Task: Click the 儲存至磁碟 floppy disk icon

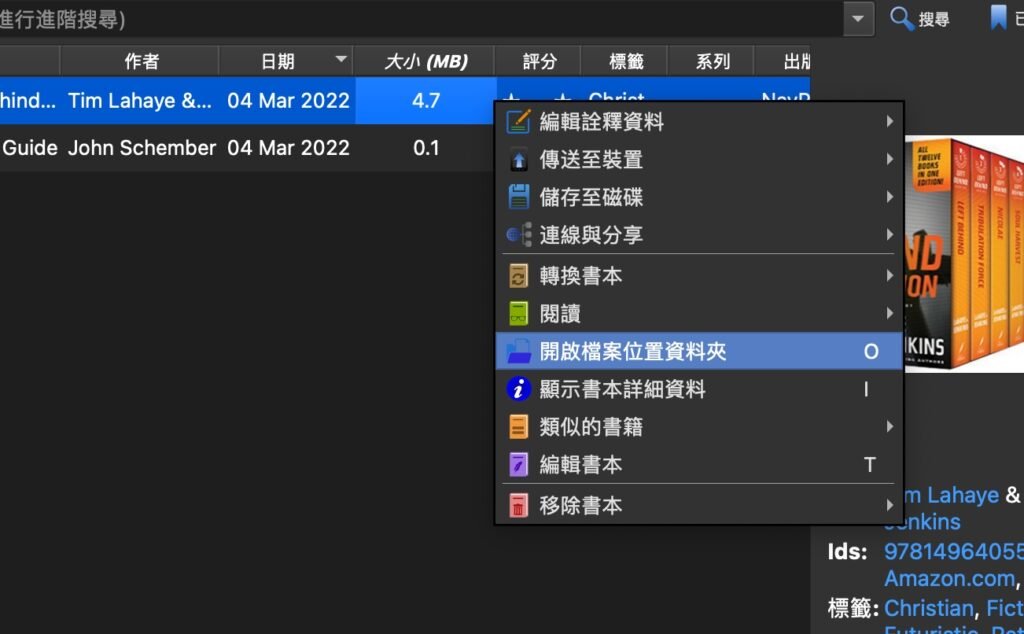Action: pos(518,197)
